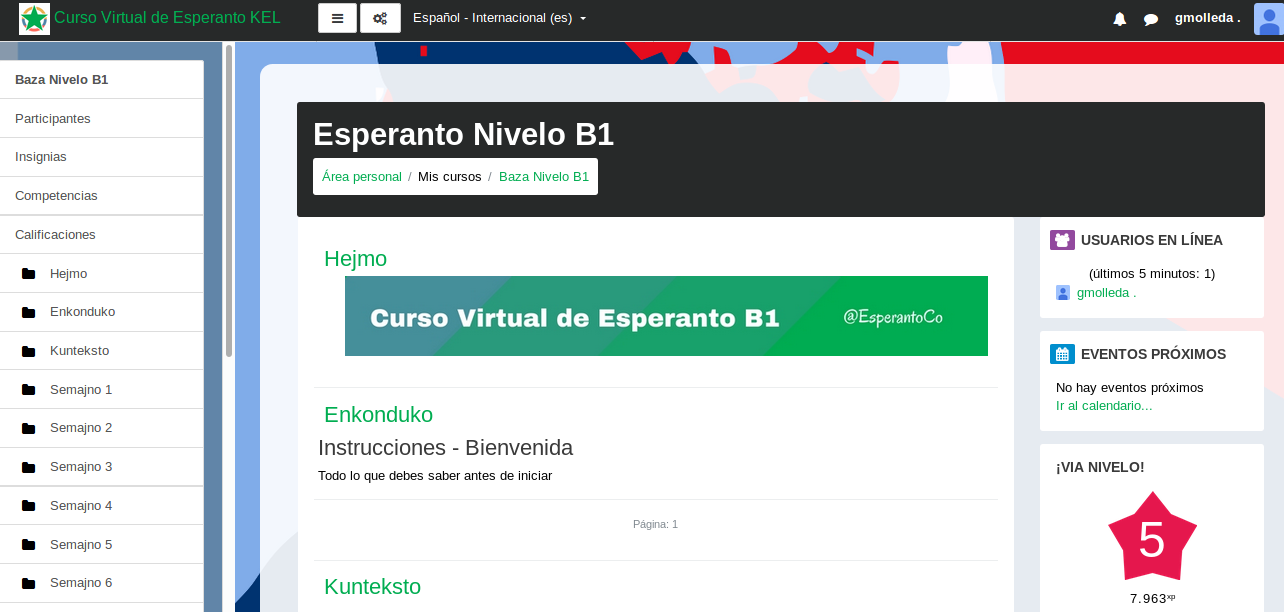Click the Área personal breadcrumb link
This screenshot has height=612, width=1284.
coord(361,176)
